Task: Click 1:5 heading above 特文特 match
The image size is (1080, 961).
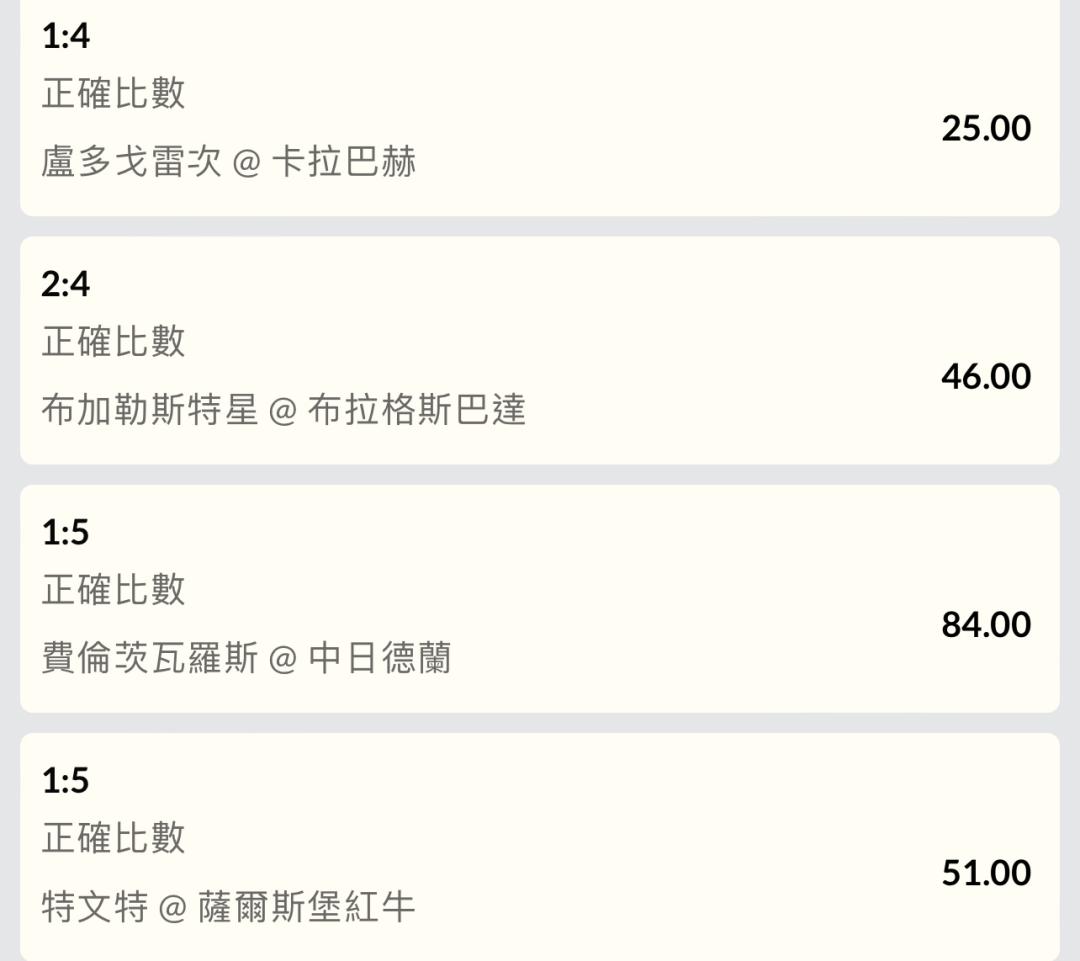Action: click(65, 780)
